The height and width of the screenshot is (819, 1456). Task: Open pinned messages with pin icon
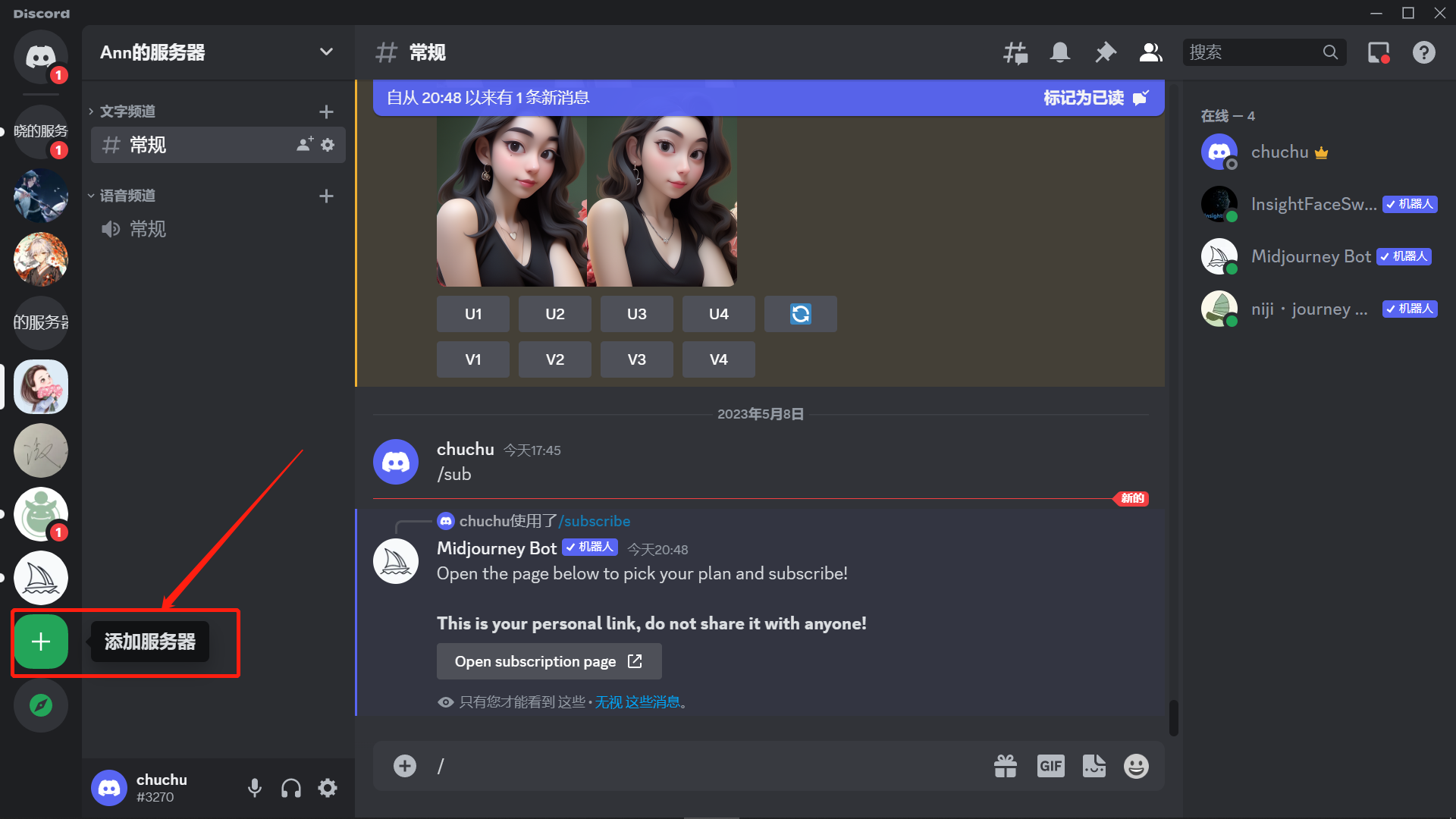(1105, 52)
